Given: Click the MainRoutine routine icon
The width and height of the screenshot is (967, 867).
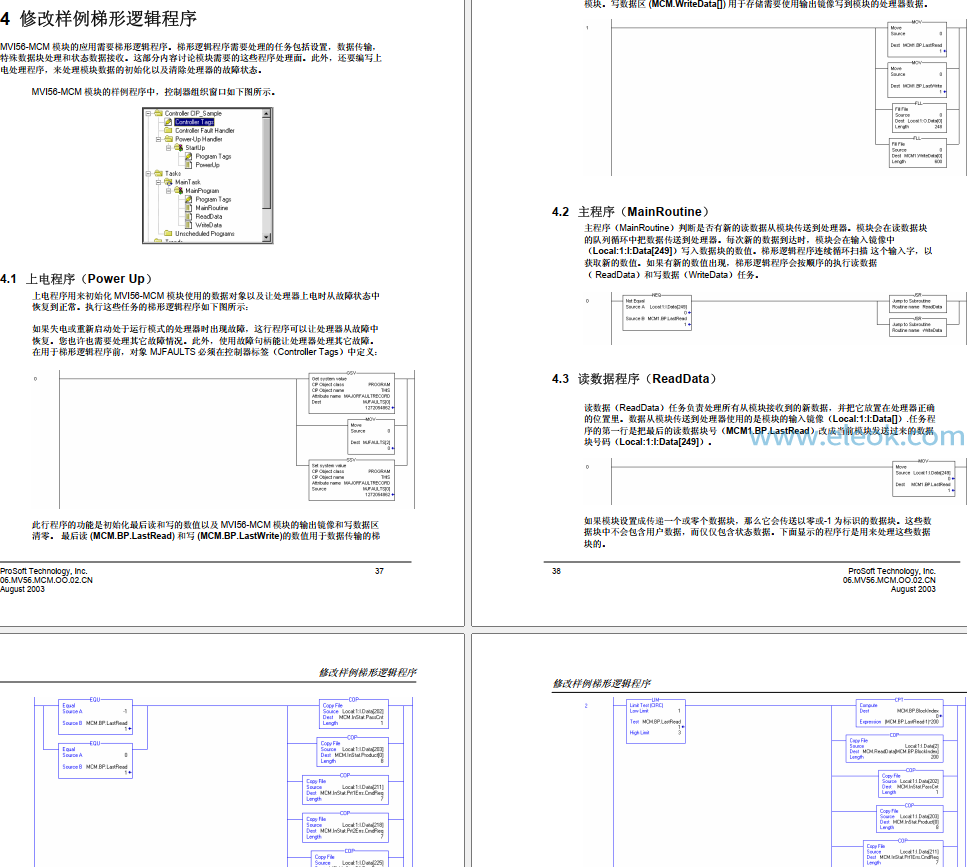Looking at the screenshot, I should tap(189, 208).
